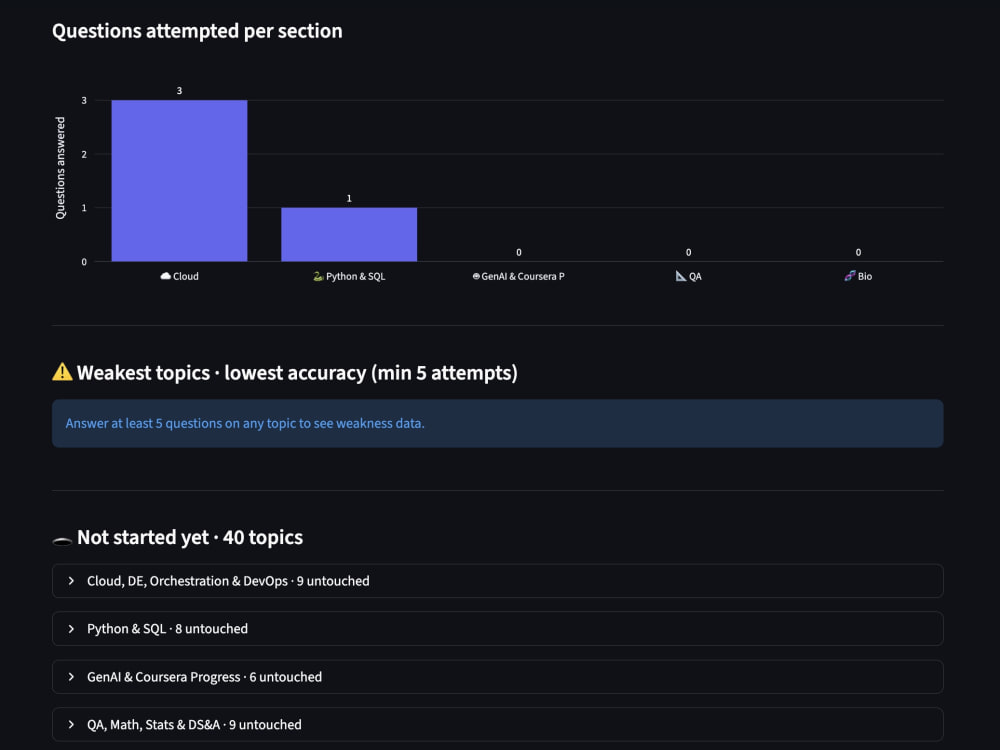Screen dimensions: 1000x750
Task: Open QA, Math, Stats & DS&A expander
Action: (497, 724)
